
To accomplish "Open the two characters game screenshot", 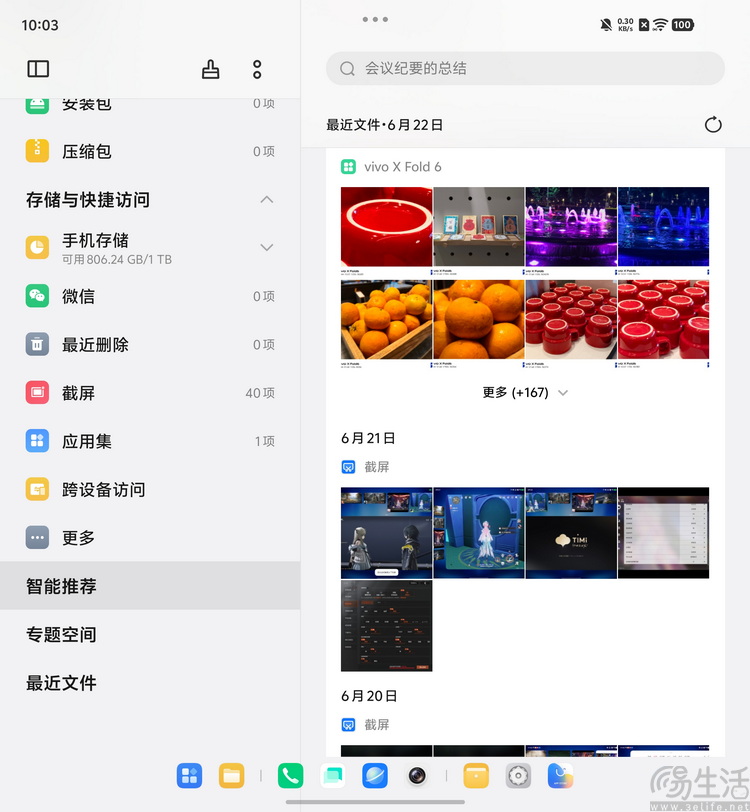I will pos(386,533).
